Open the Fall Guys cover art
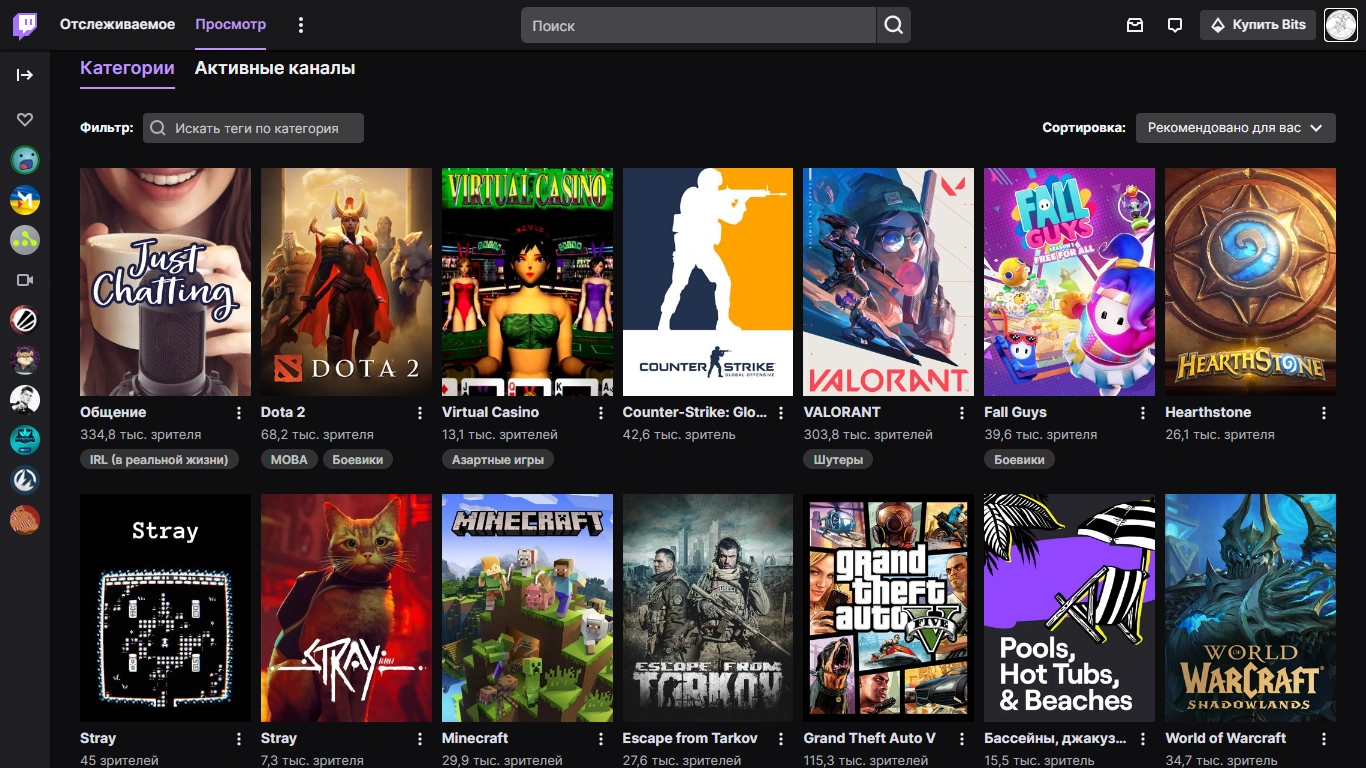Screen dimensions: 1366x768 point(1069,282)
